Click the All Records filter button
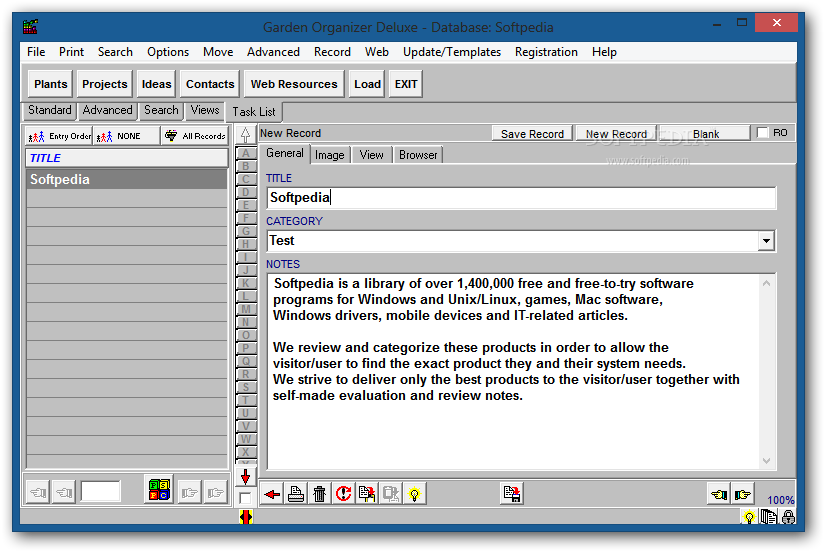825x552 pixels. tap(195, 136)
